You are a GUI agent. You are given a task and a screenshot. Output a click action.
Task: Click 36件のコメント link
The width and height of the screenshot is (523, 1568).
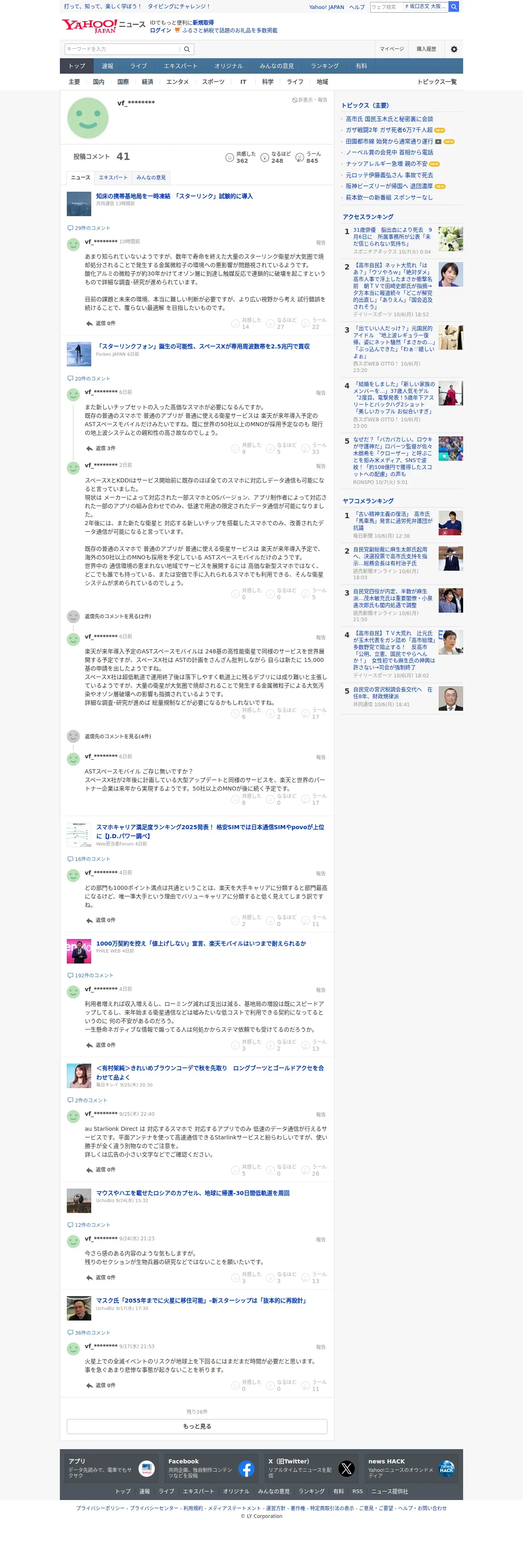[92, 1332]
